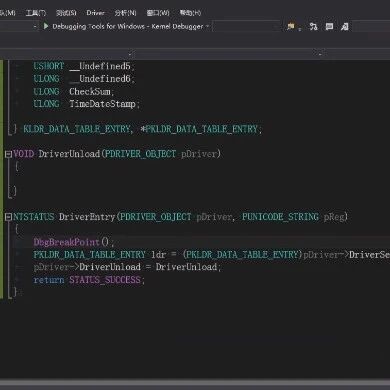
Task: Click the NTSTATUS return type
Action: click(33, 217)
